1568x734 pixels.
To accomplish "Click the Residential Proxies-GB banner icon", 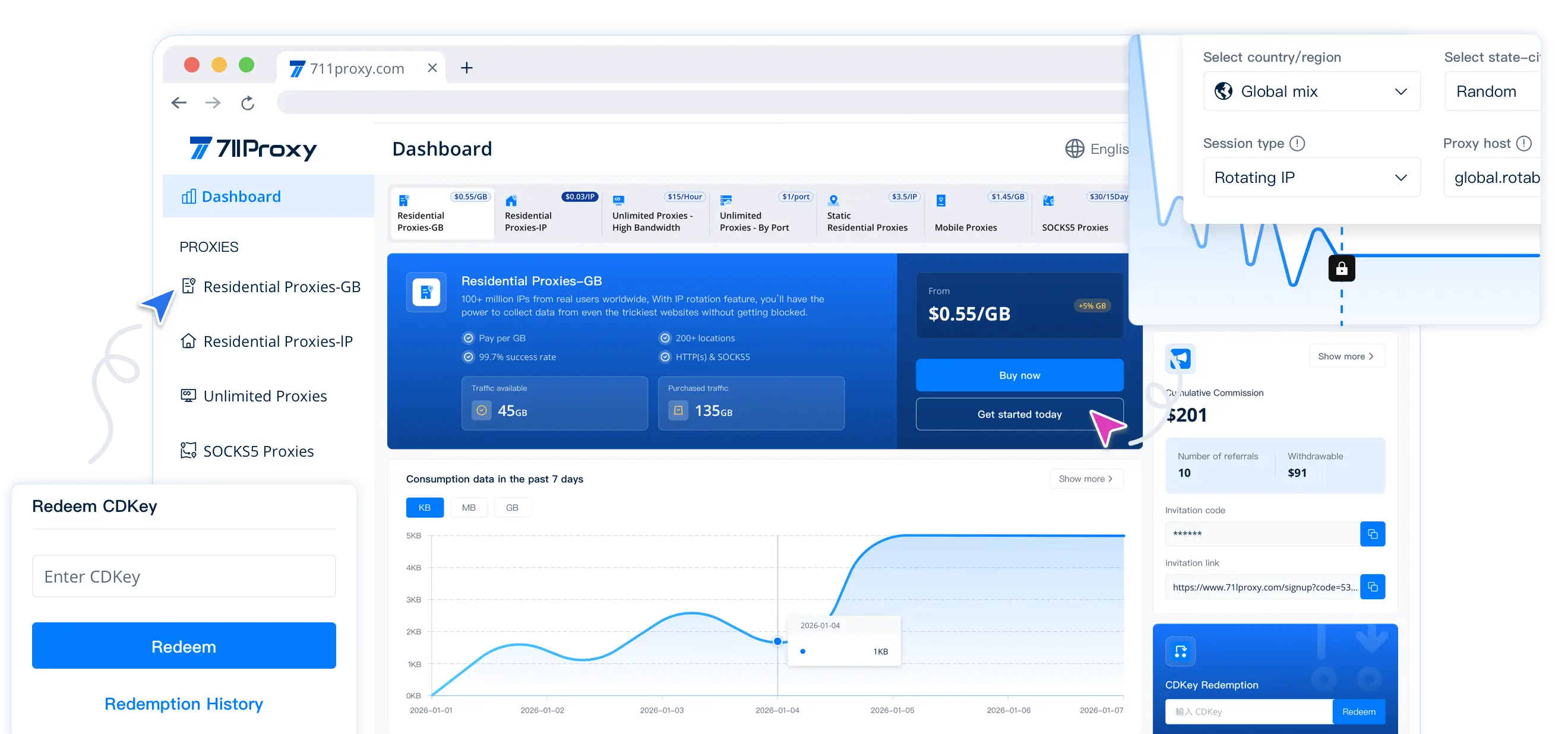I will click(x=426, y=293).
